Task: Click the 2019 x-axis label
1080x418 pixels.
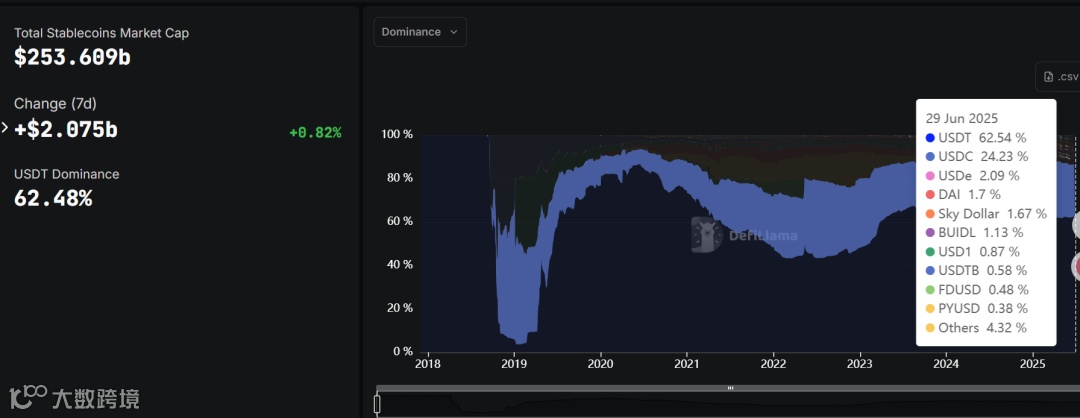Action: tap(514, 363)
